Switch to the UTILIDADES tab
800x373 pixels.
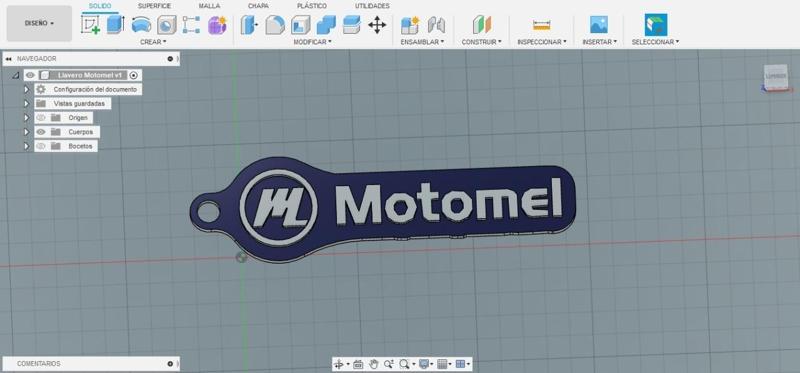(372, 6)
